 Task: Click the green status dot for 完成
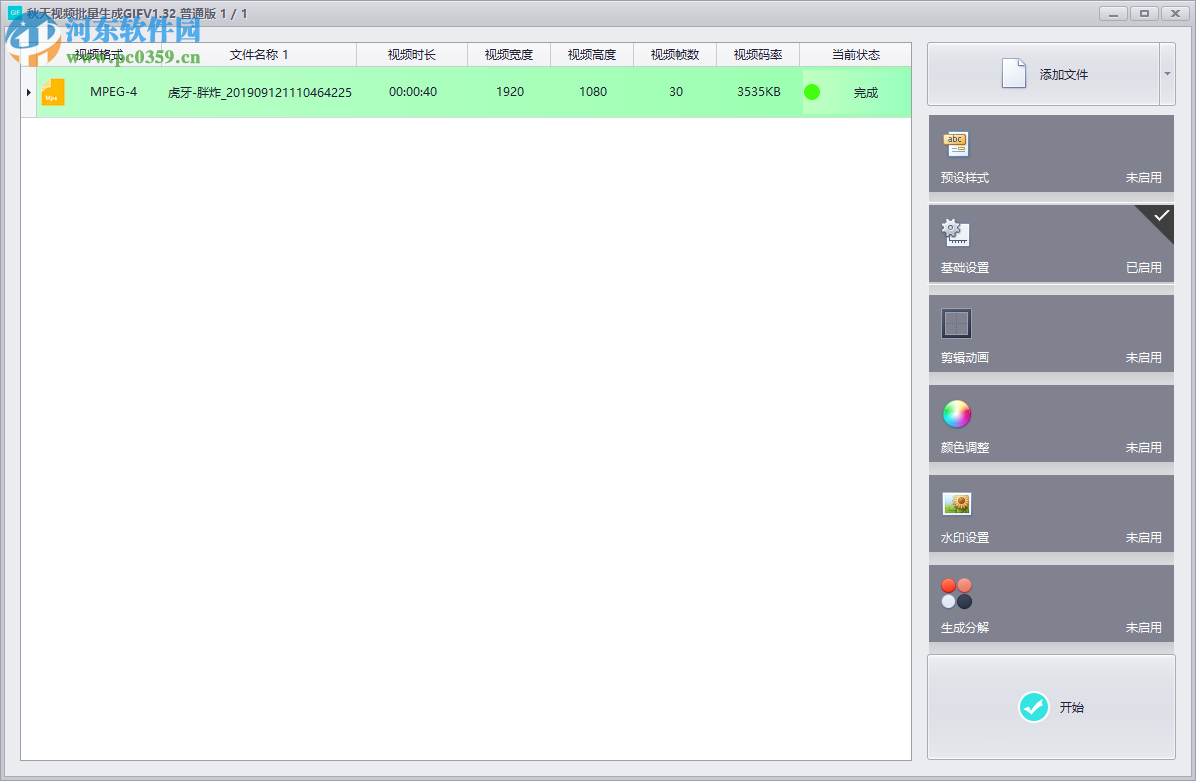pos(812,92)
